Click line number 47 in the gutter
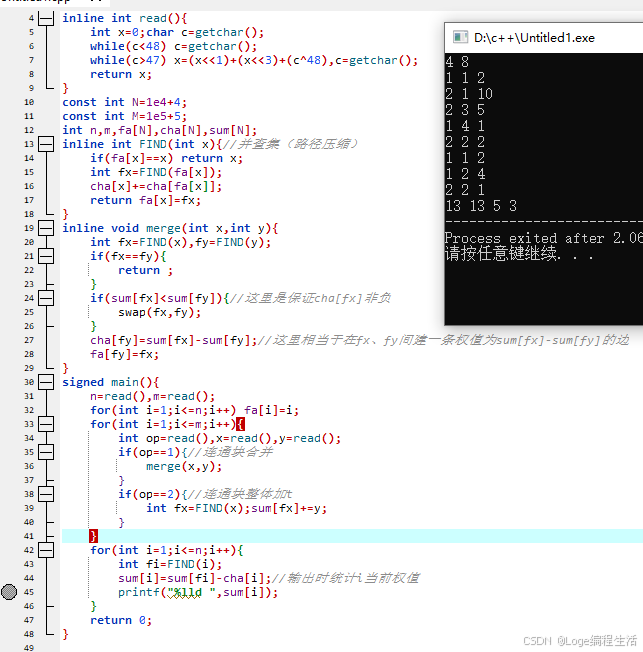The image size is (643, 652). coord(29,620)
